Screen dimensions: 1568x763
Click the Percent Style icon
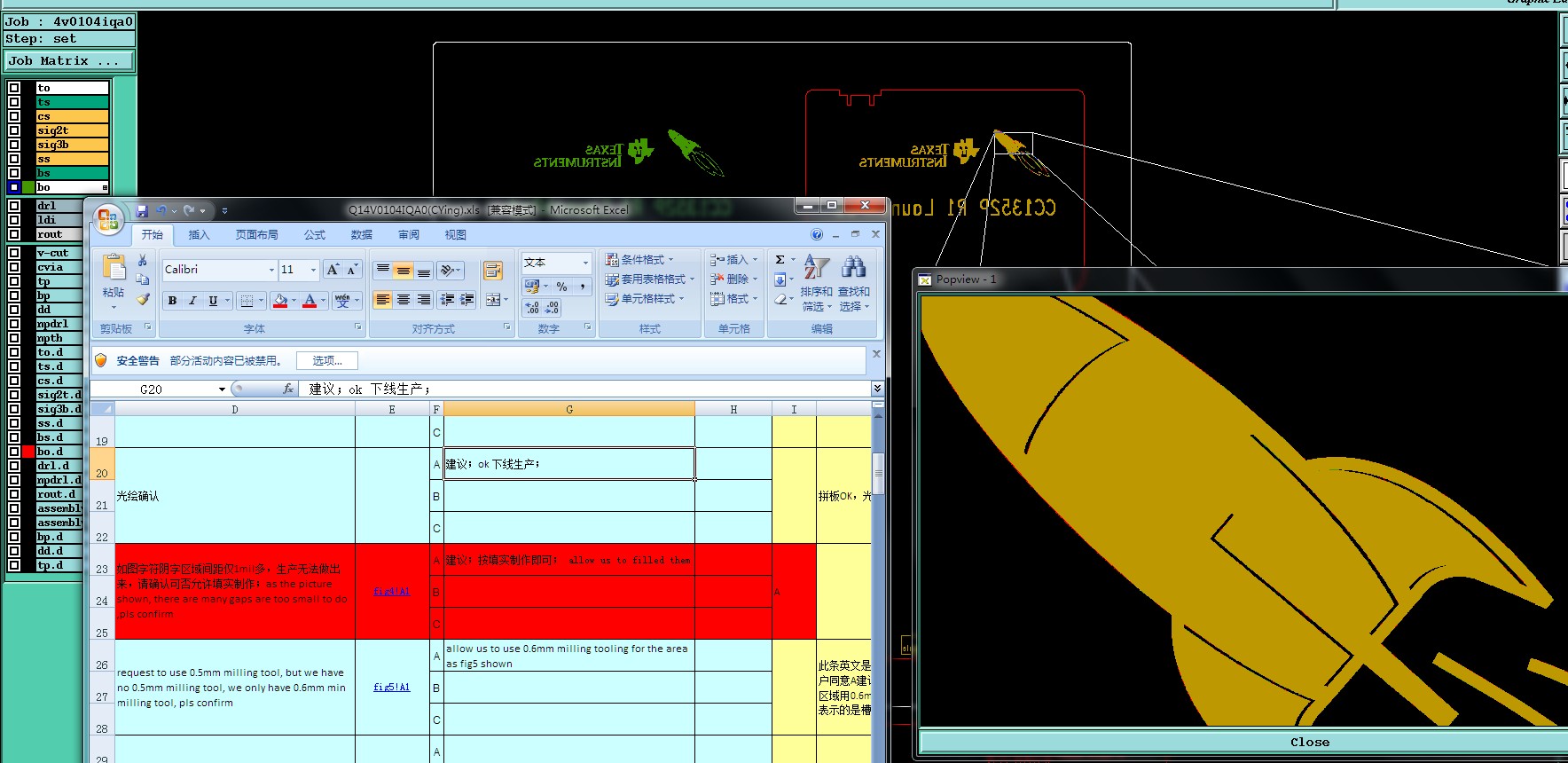[561, 286]
